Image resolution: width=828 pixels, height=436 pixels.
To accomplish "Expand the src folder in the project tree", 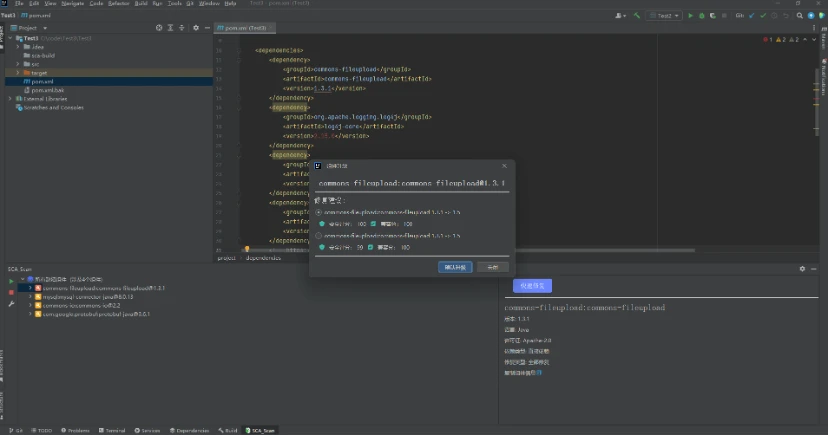I will (x=17, y=64).
